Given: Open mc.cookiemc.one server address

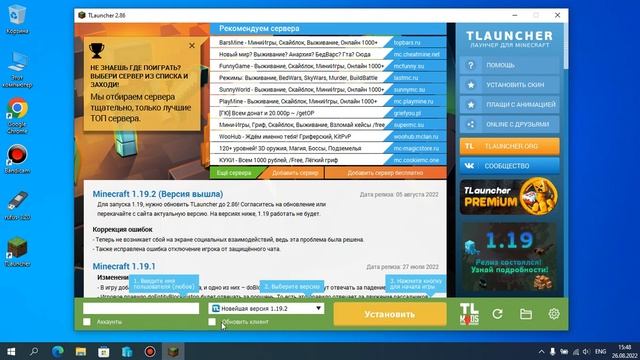Looking at the screenshot, I should 417,160.
